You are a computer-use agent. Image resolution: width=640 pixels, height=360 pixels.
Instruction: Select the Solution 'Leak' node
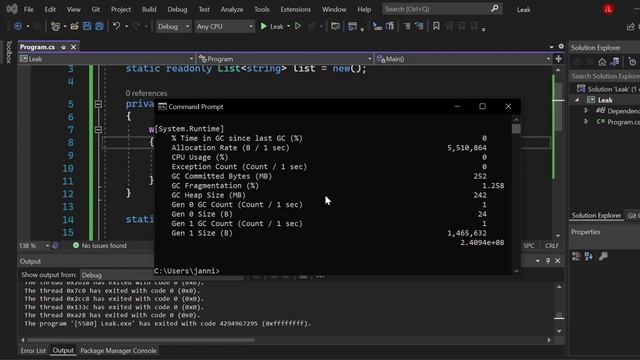pos(608,89)
